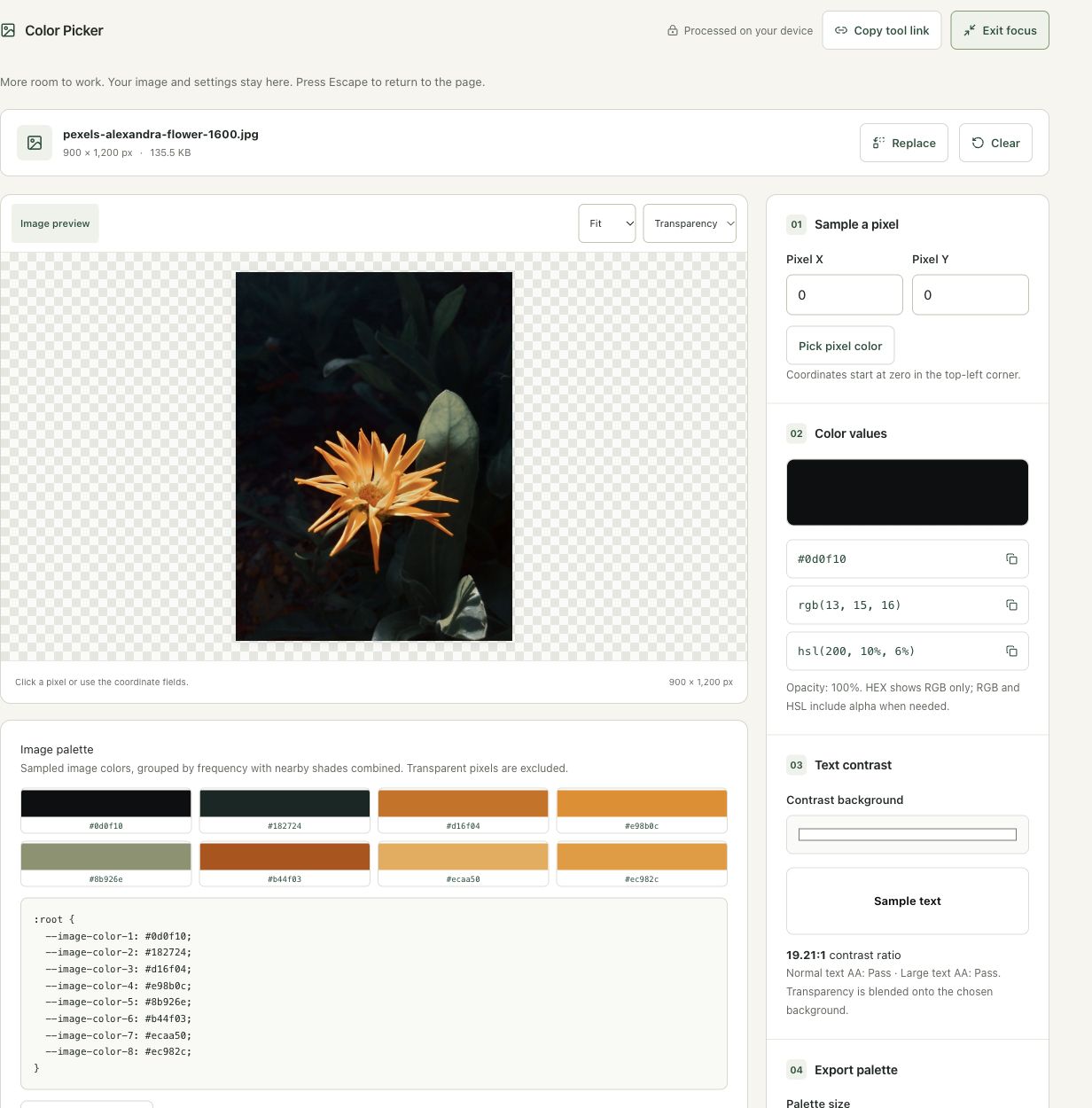Replace the uploaded image
The height and width of the screenshot is (1108, 1092).
[x=904, y=143]
